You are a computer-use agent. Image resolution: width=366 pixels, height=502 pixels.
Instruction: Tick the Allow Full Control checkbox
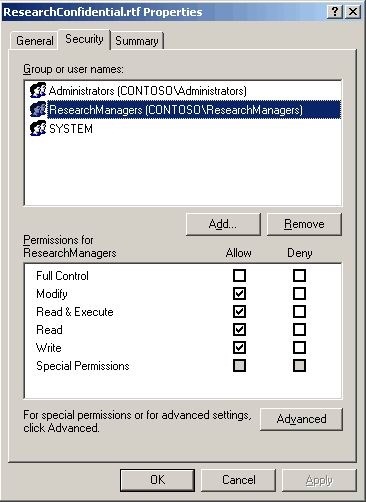[239, 276]
